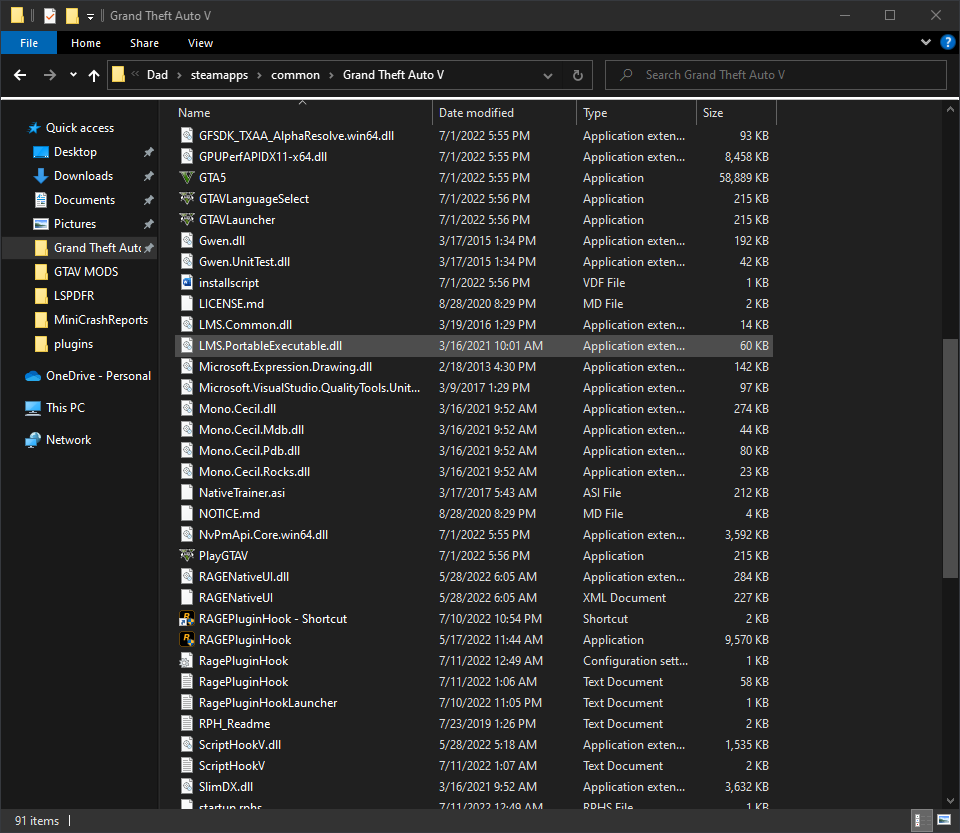Unpin the Desktop quick access pin

pos(148,152)
